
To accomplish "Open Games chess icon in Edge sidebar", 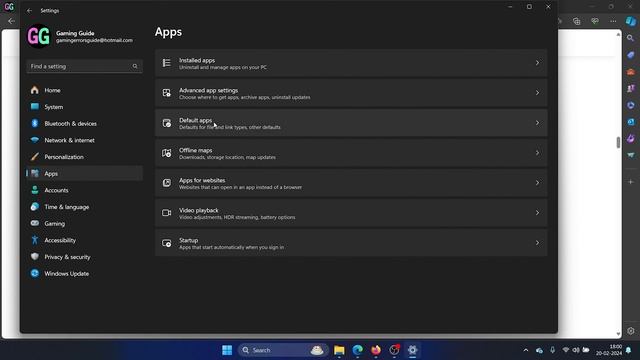I will [x=631, y=89].
